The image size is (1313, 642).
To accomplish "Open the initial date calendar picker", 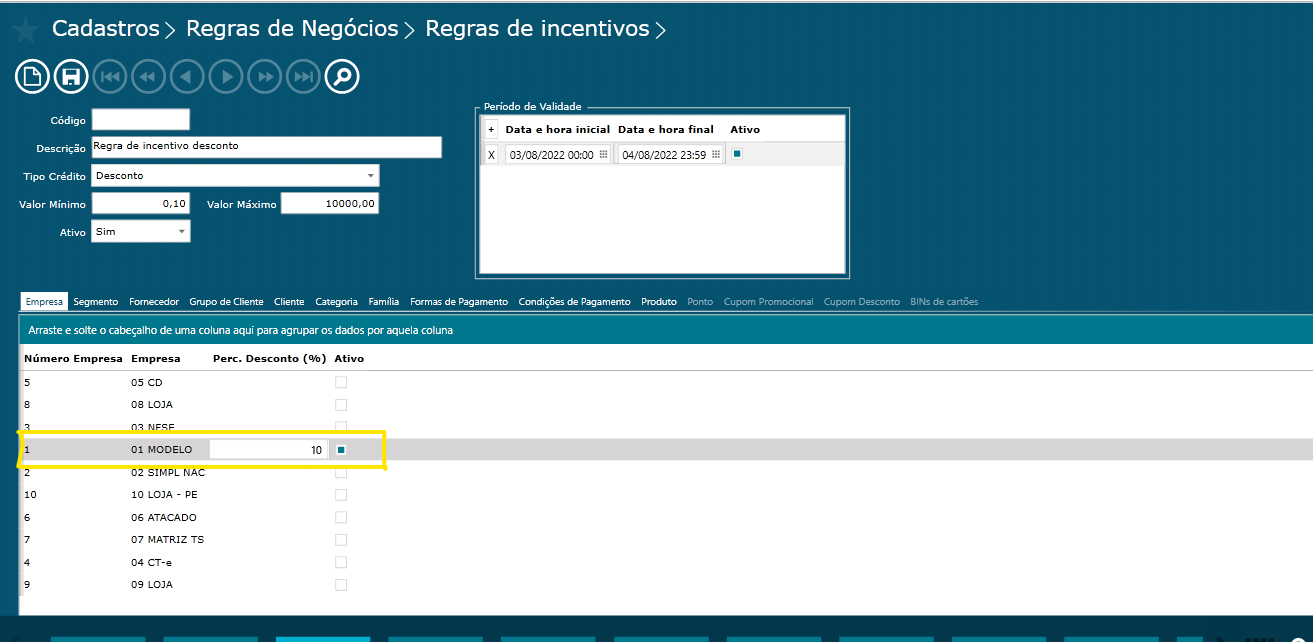I will 605,154.
